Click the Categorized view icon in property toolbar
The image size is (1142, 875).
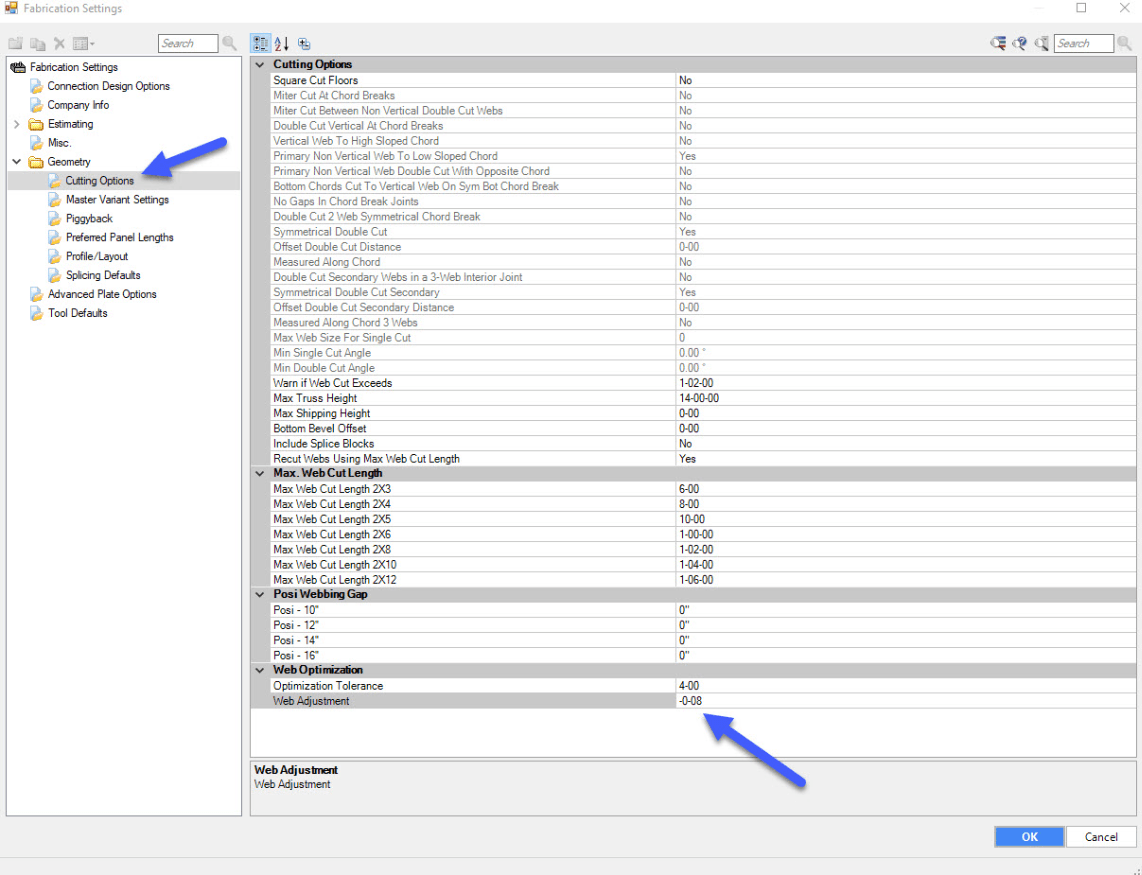pos(260,43)
